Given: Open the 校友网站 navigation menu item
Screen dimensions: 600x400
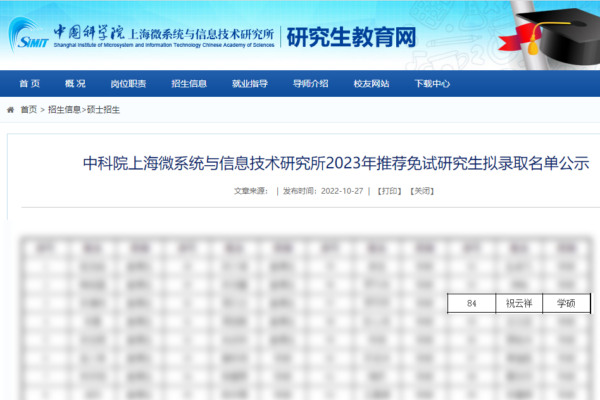Looking at the screenshot, I should [372, 83].
